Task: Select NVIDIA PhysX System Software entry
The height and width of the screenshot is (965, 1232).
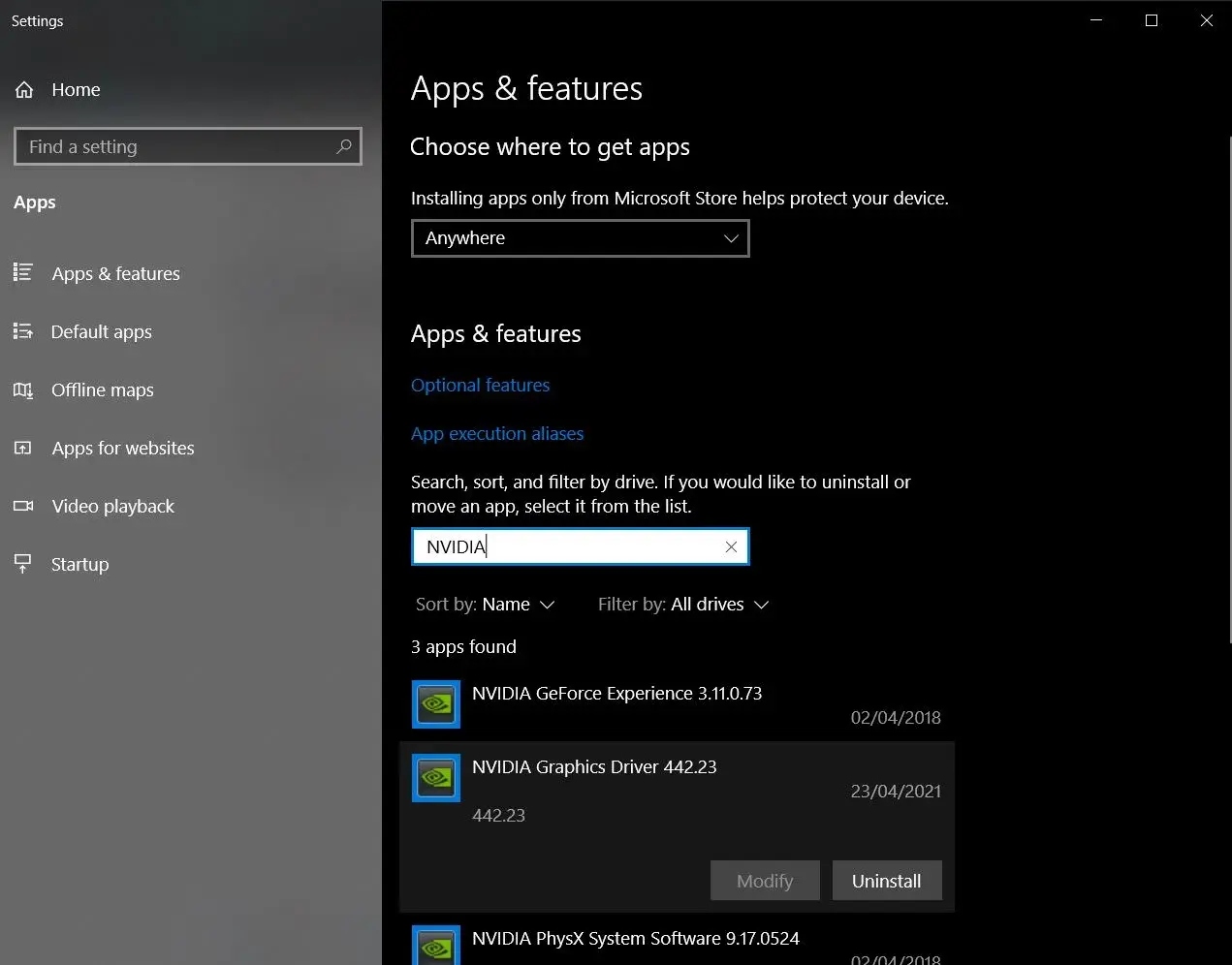Action: (635, 939)
